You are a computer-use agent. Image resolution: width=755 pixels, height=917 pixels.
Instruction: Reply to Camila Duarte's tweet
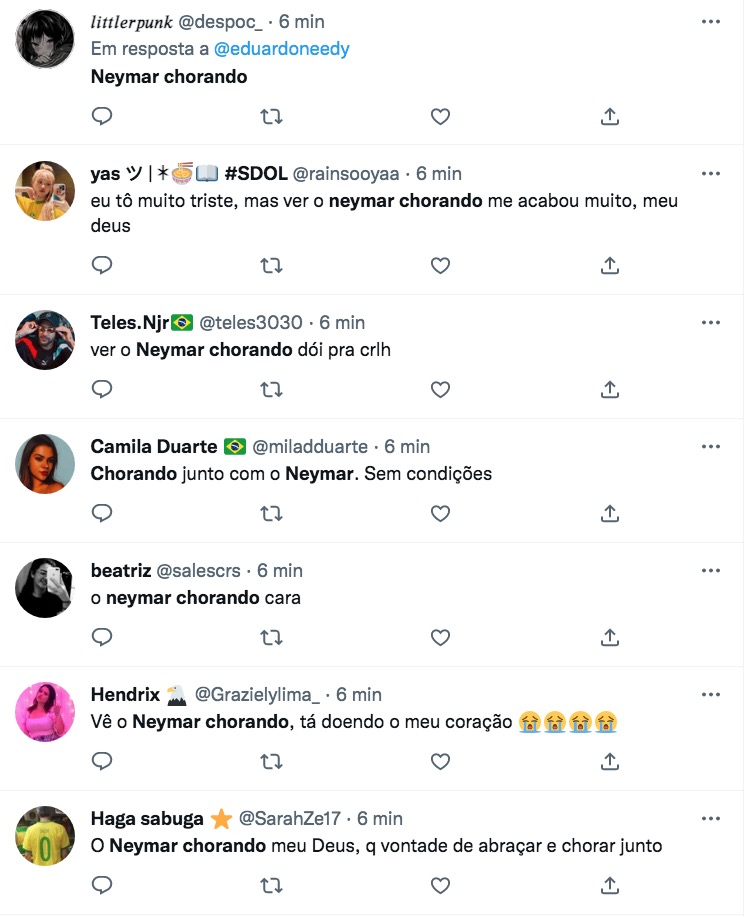pyautogui.click(x=102, y=513)
